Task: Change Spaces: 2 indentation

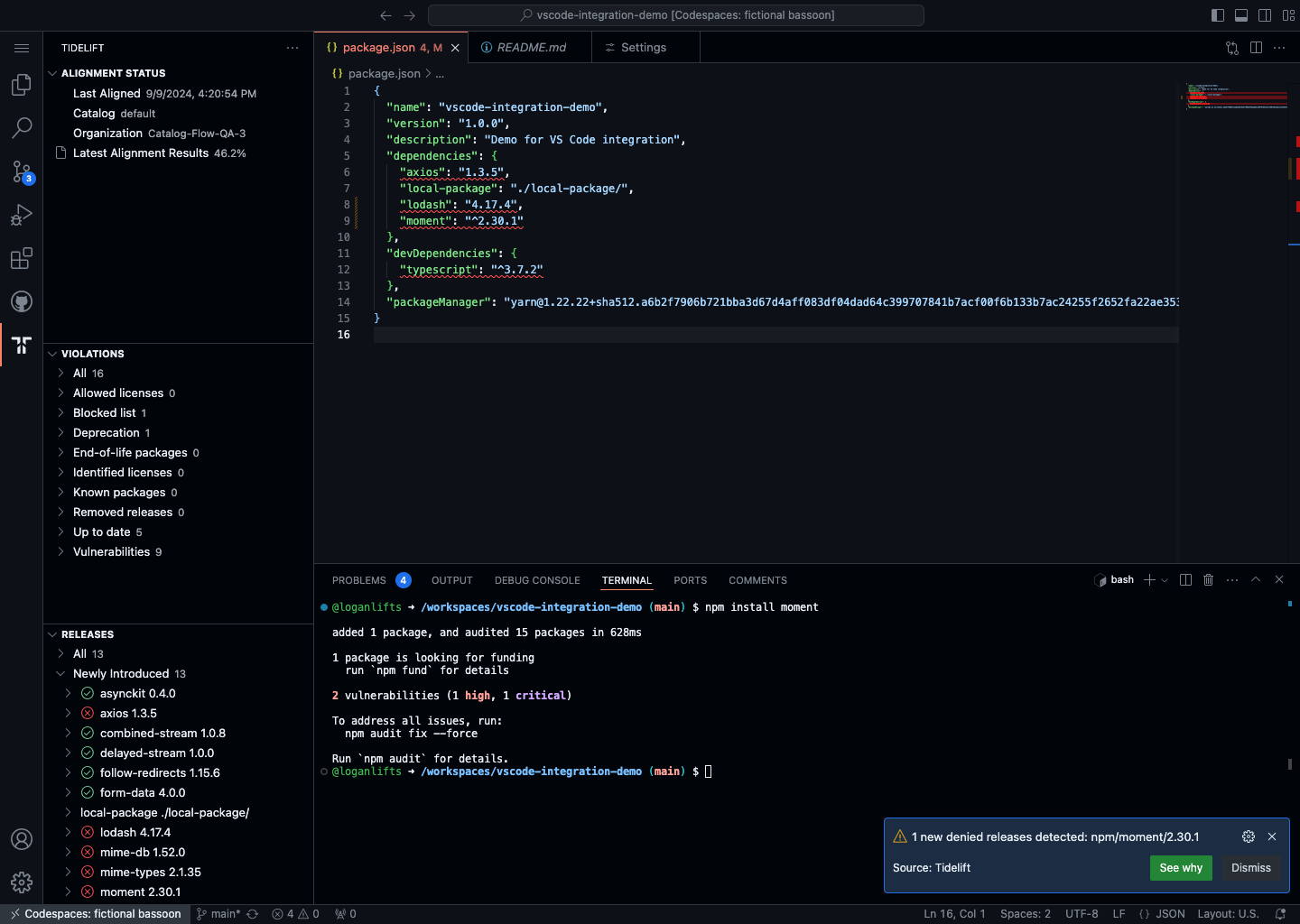Action: pos(1026,914)
